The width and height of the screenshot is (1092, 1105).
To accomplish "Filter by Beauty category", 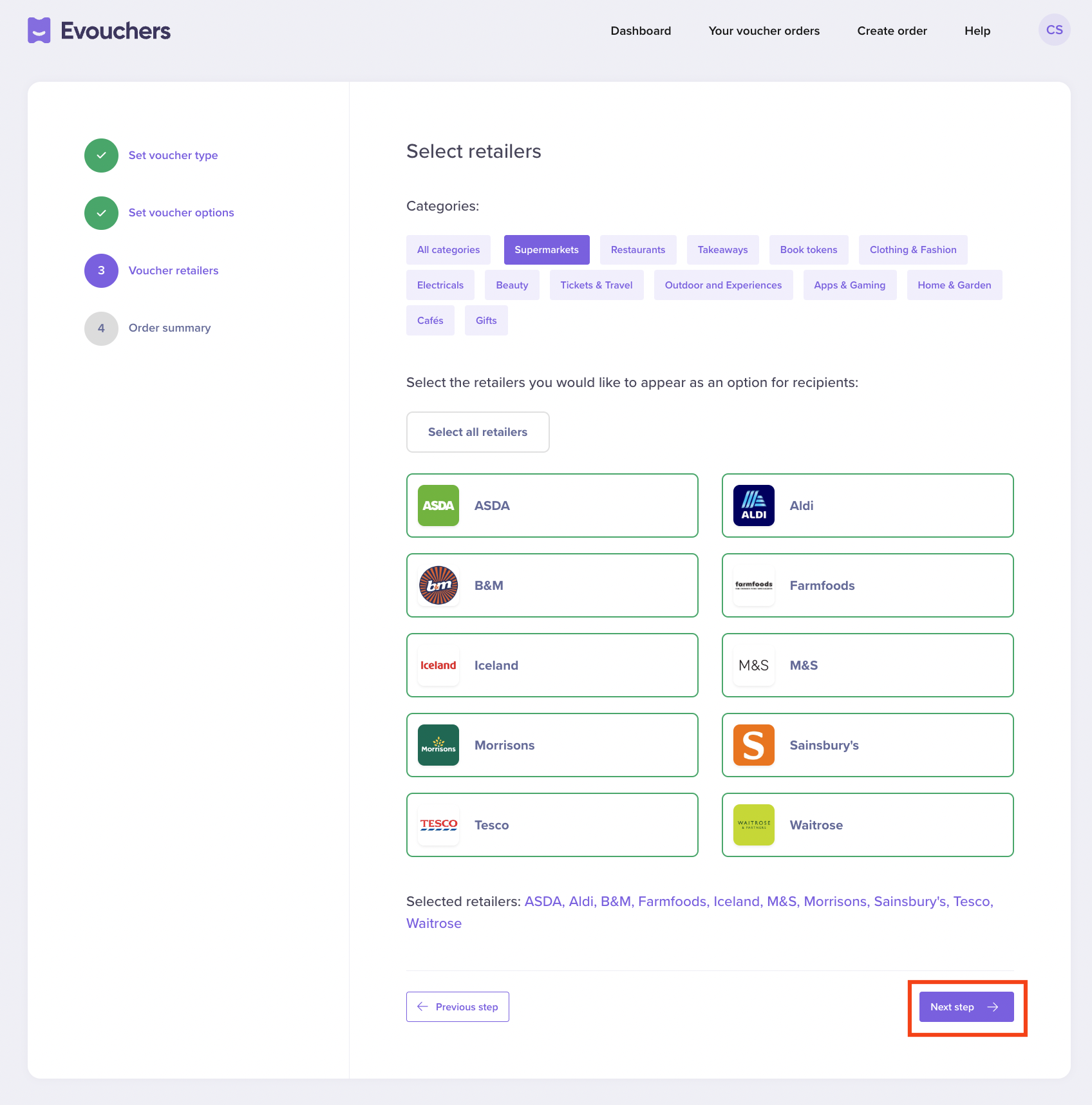I will (x=512, y=285).
